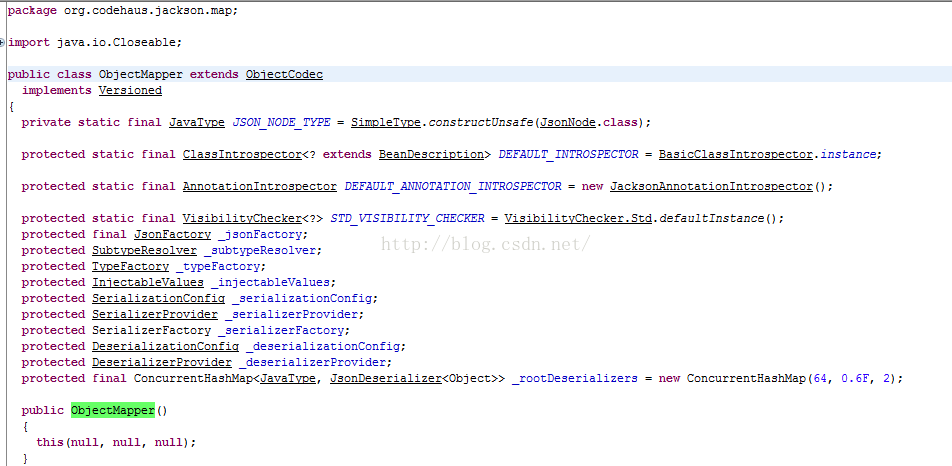Click the ObjectMapper name in class declaration

[141, 75]
